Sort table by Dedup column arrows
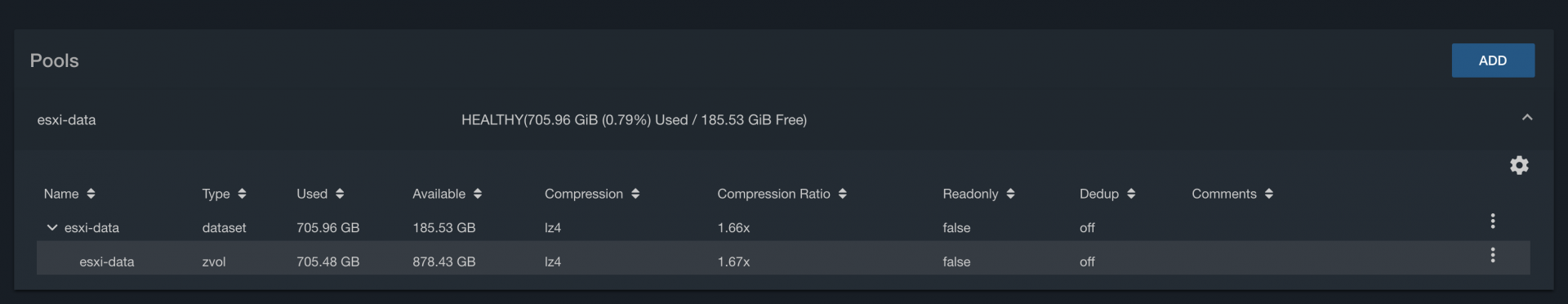The width and height of the screenshot is (1568, 304). (1131, 194)
